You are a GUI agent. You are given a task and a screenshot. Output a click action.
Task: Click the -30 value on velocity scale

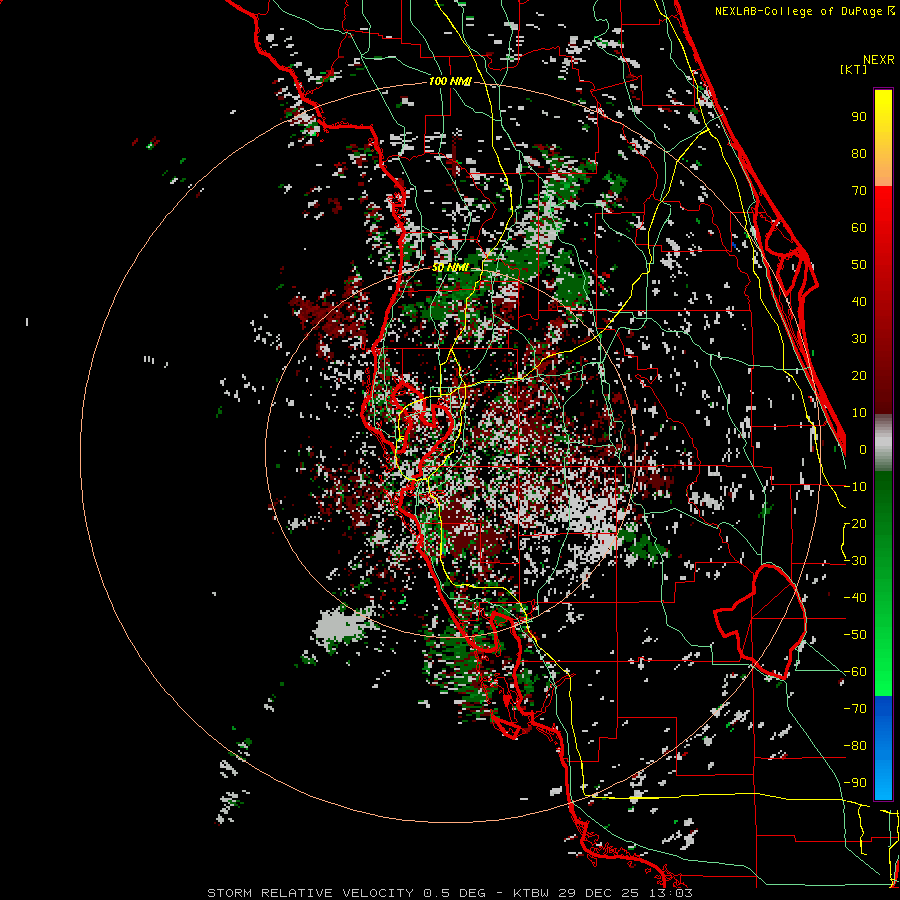point(855,561)
